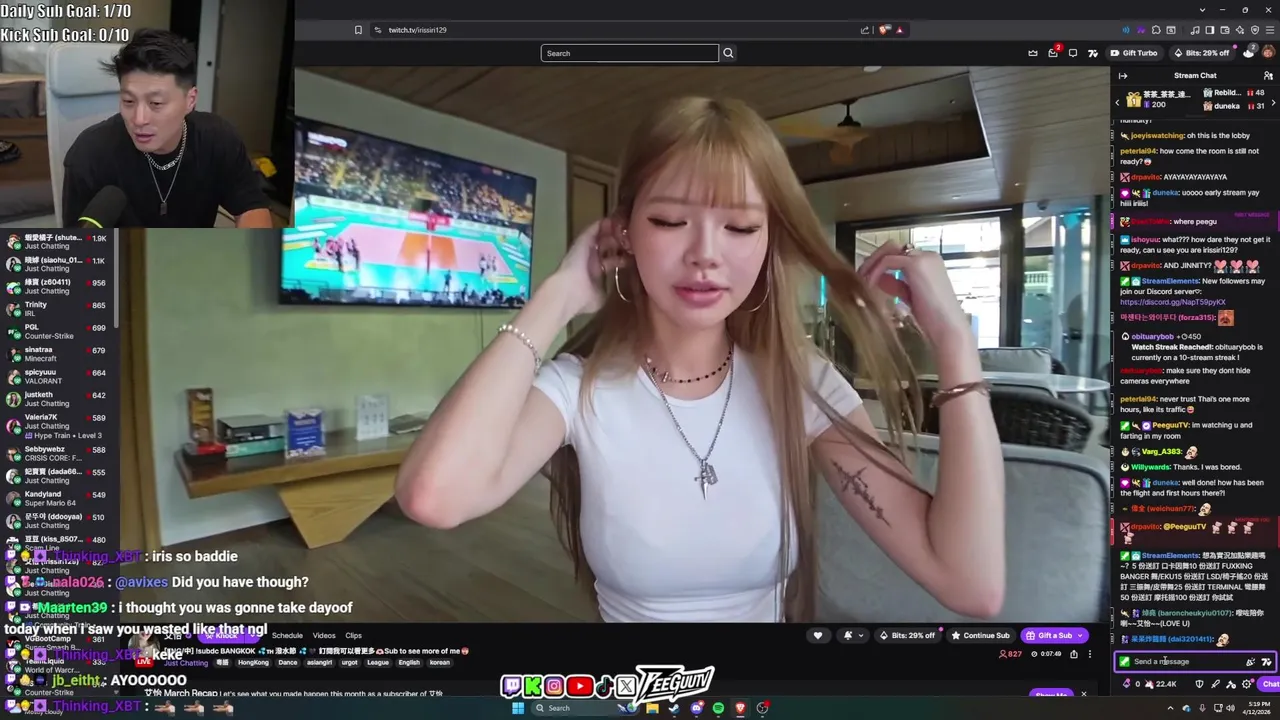Screen dimensions: 1280x720
Task: Show previous gift leaderboard entry arrow
Action: (x=1118, y=102)
